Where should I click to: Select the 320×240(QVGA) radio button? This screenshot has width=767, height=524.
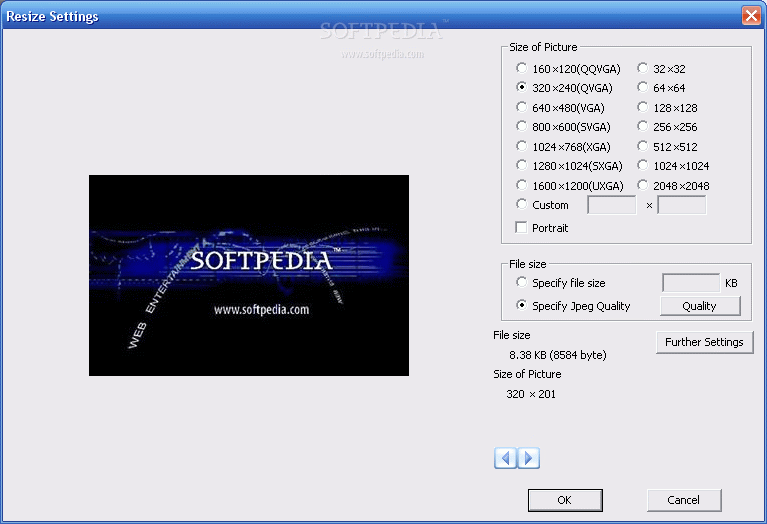pyautogui.click(x=521, y=88)
